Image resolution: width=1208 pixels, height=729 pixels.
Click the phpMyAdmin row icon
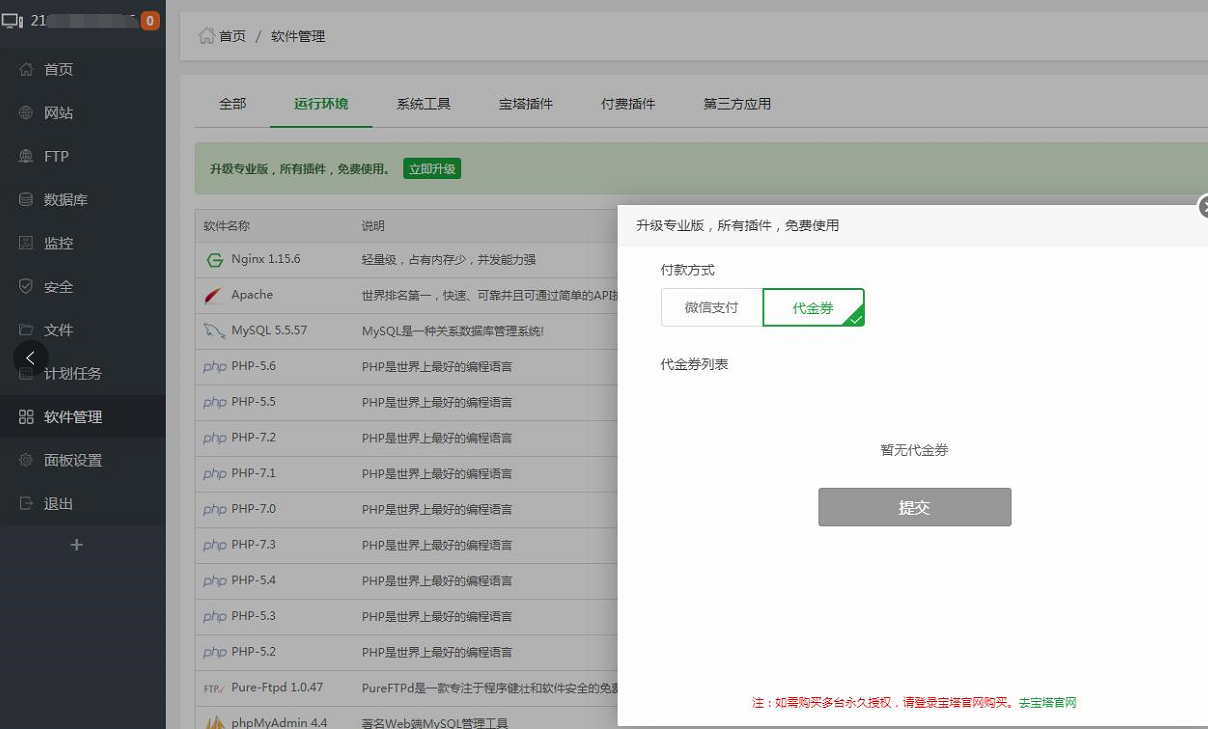click(214, 723)
